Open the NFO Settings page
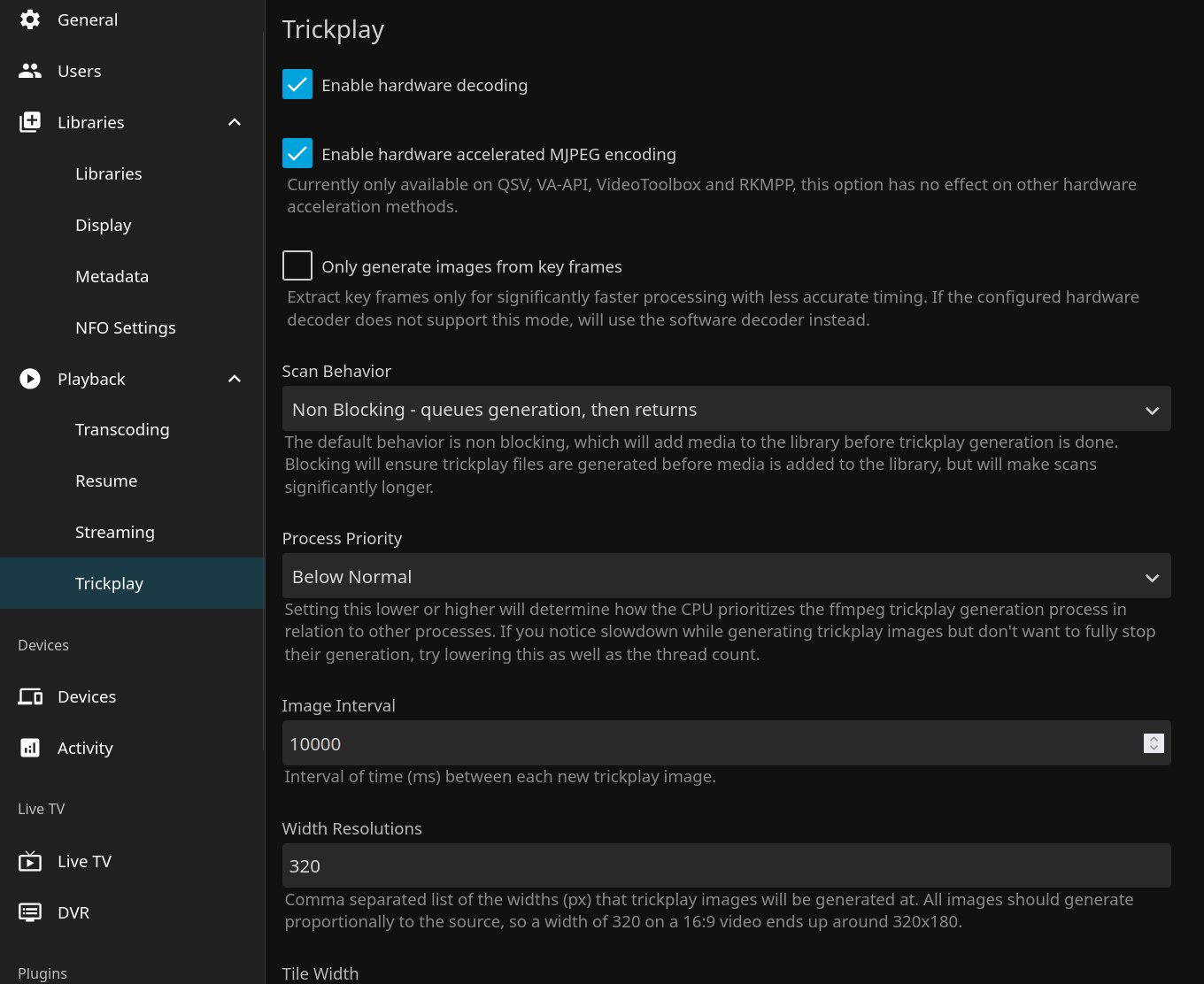The image size is (1204, 984). pos(126,327)
